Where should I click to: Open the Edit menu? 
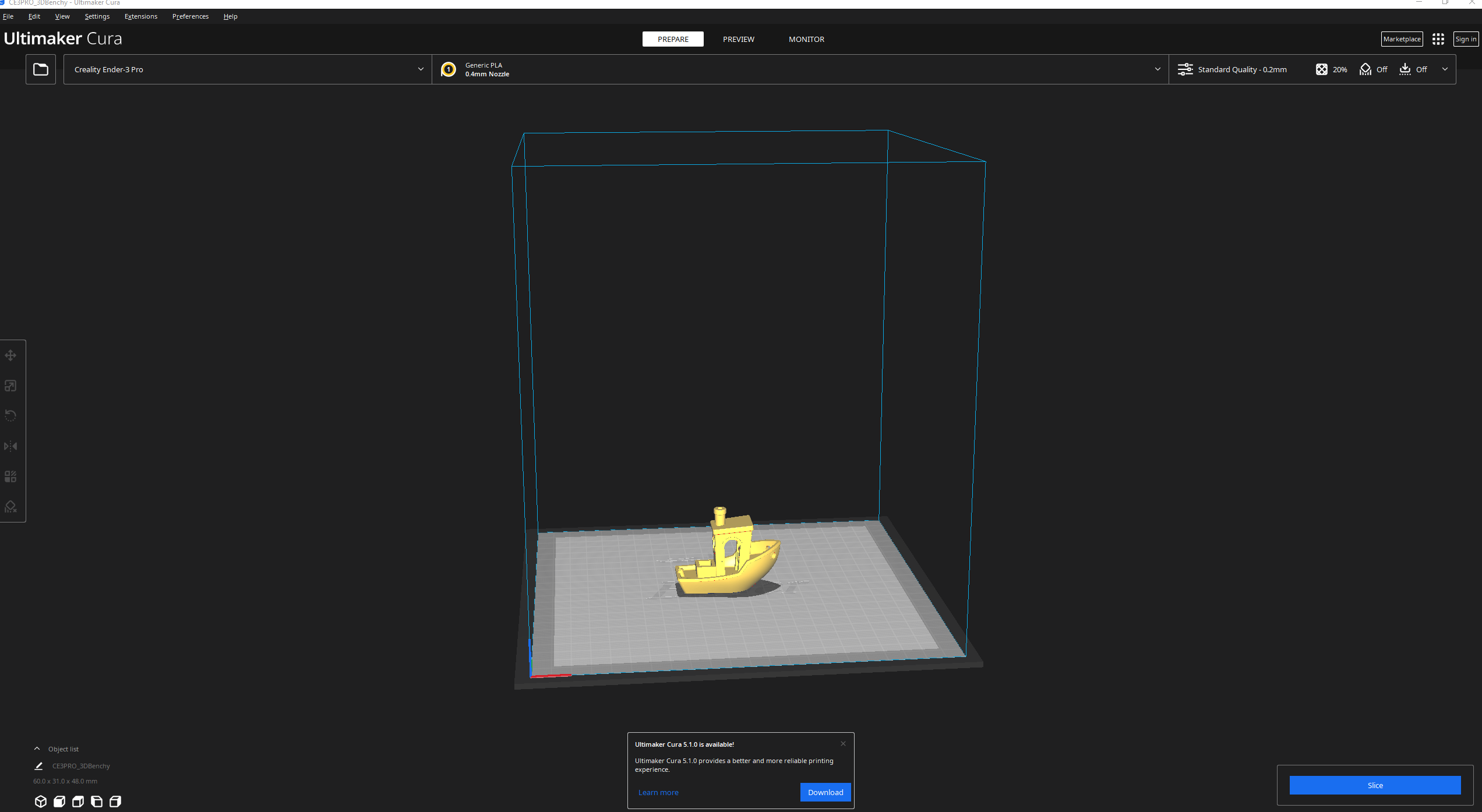34,16
